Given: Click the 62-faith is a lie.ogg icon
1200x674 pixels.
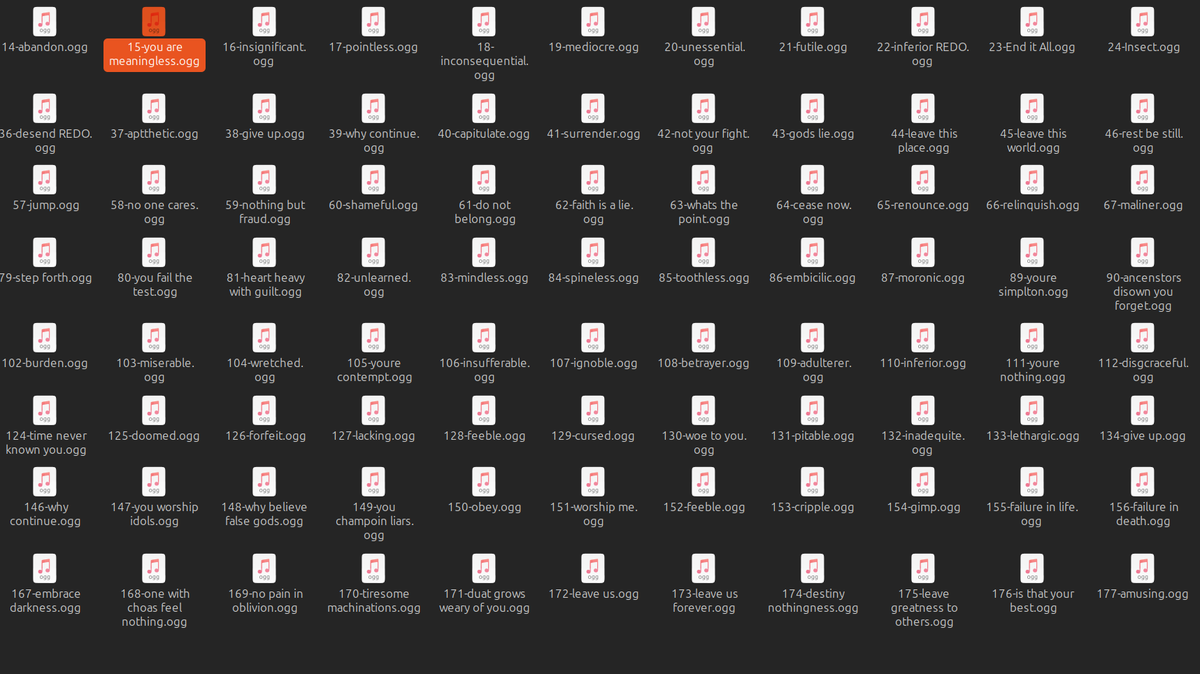Looking at the screenshot, I should pyautogui.click(x=593, y=179).
